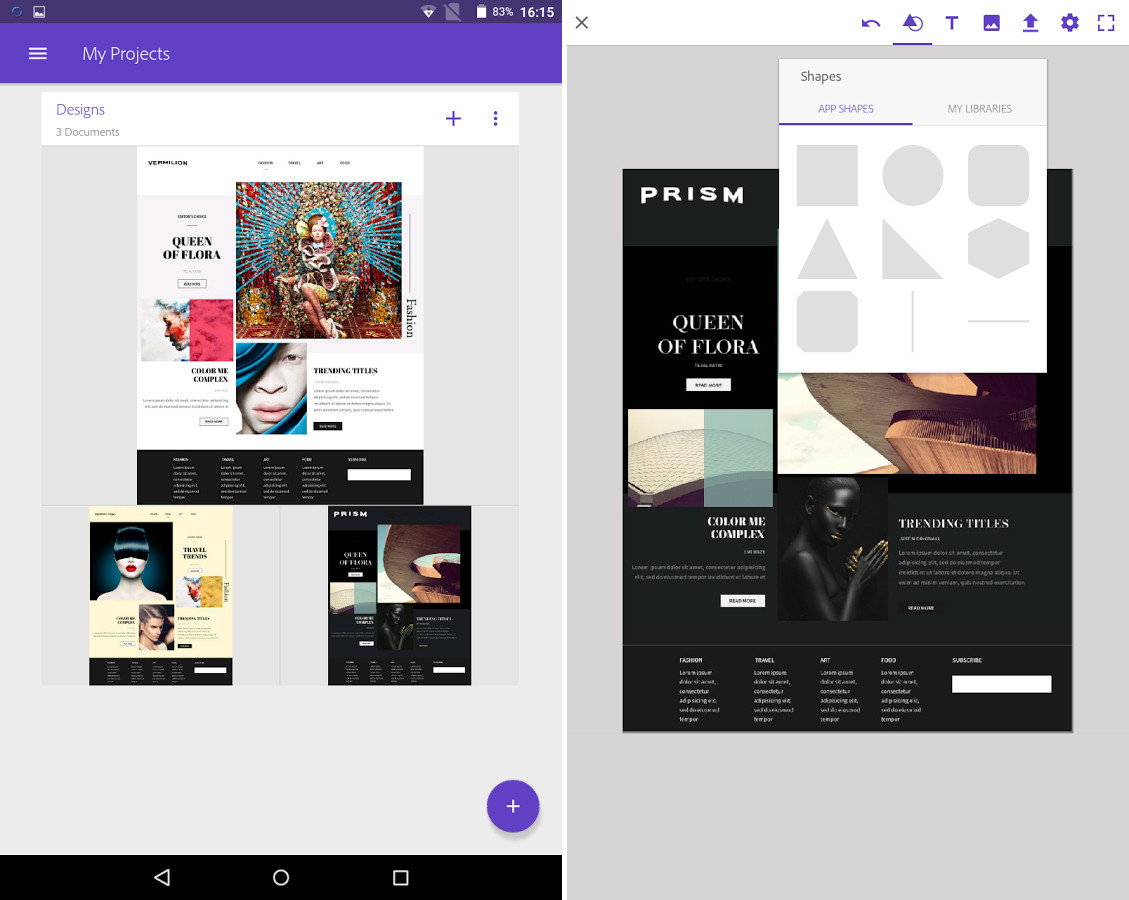Tap the Android home button
Screen dimensions: 1129x900
click(x=281, y=877)
